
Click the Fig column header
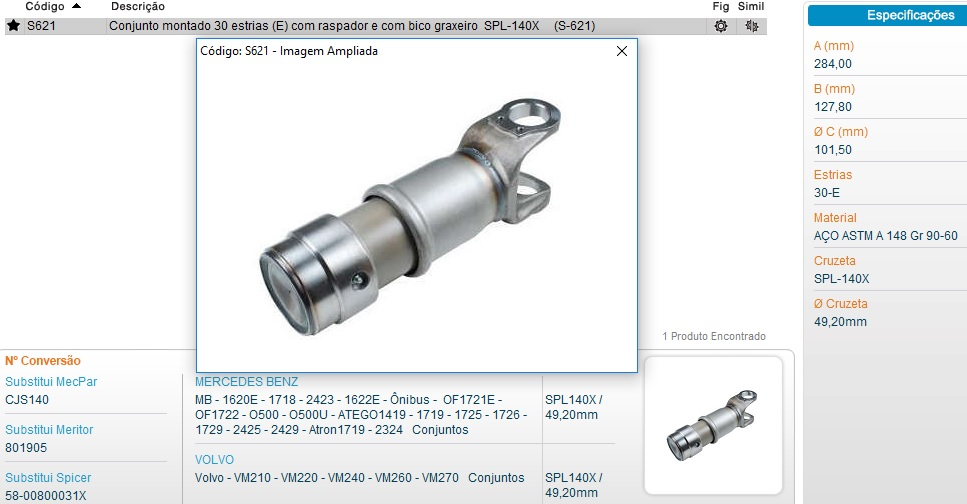click(720, 7)
